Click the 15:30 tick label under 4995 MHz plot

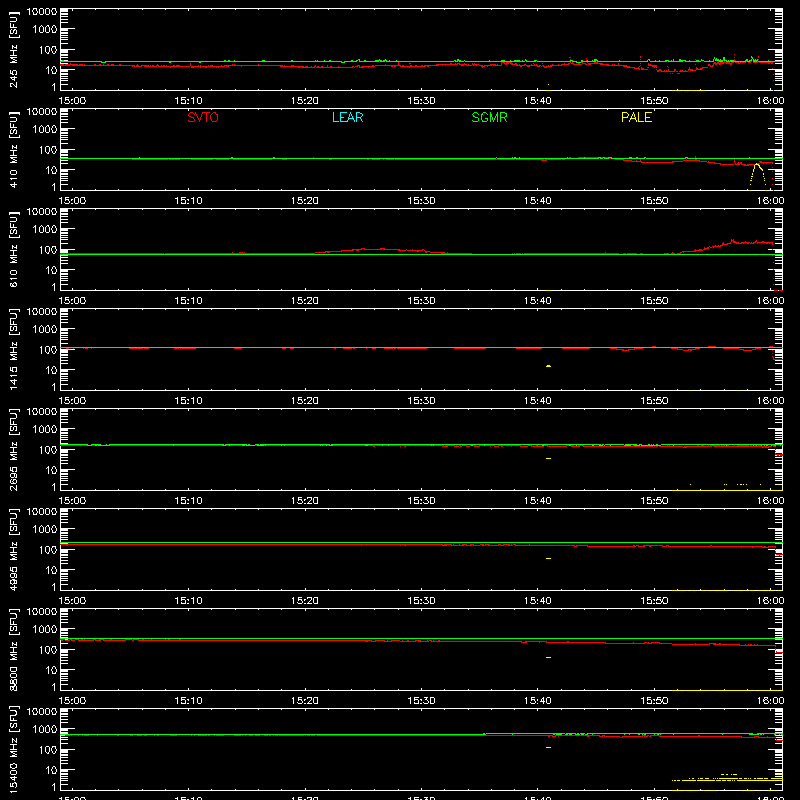pyautogui.click(x=421, y=601)
